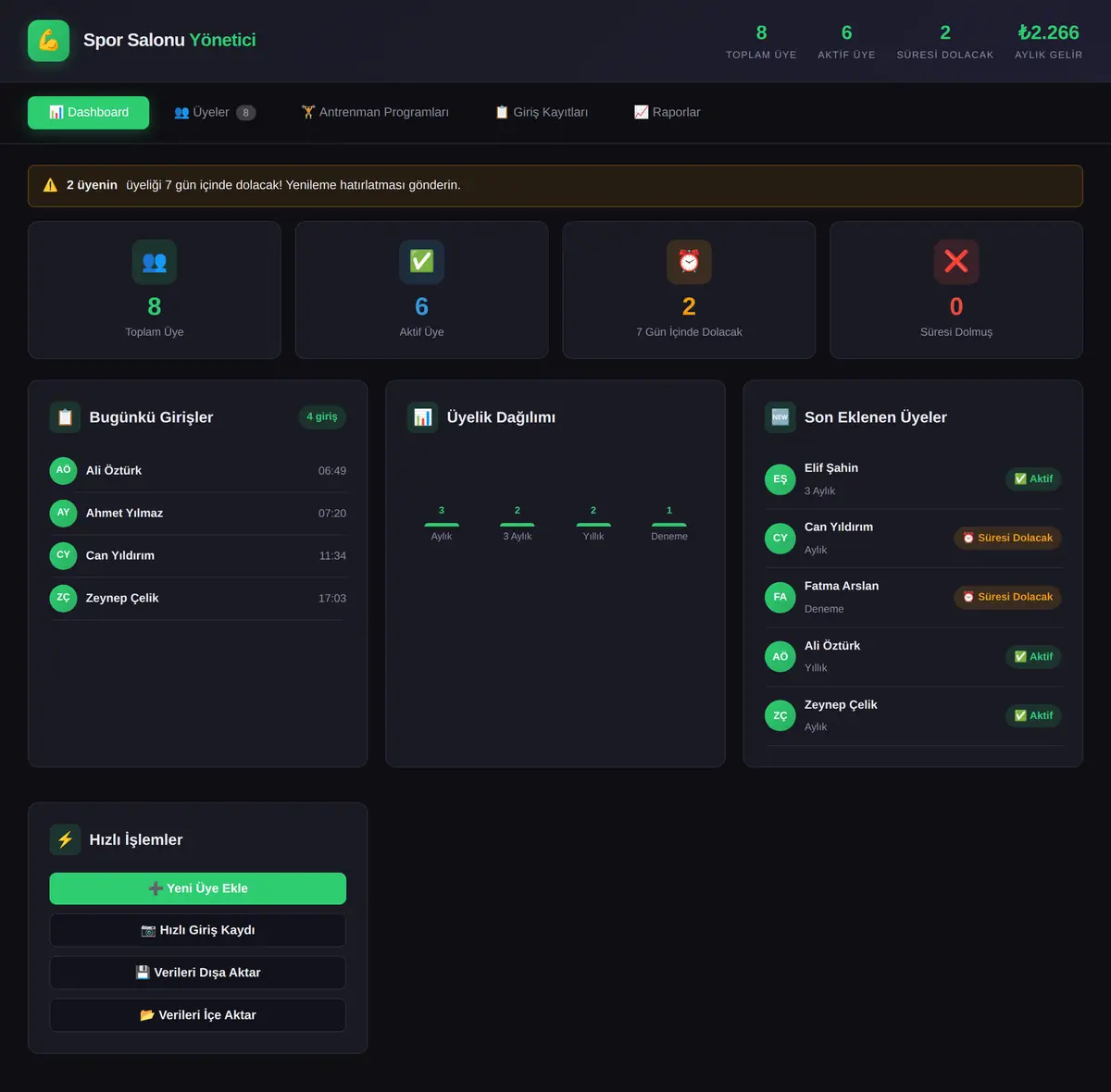
Task: Click the Yıllık bar in Üyelik Dağılımı
Action: click(x=593, y=525)
